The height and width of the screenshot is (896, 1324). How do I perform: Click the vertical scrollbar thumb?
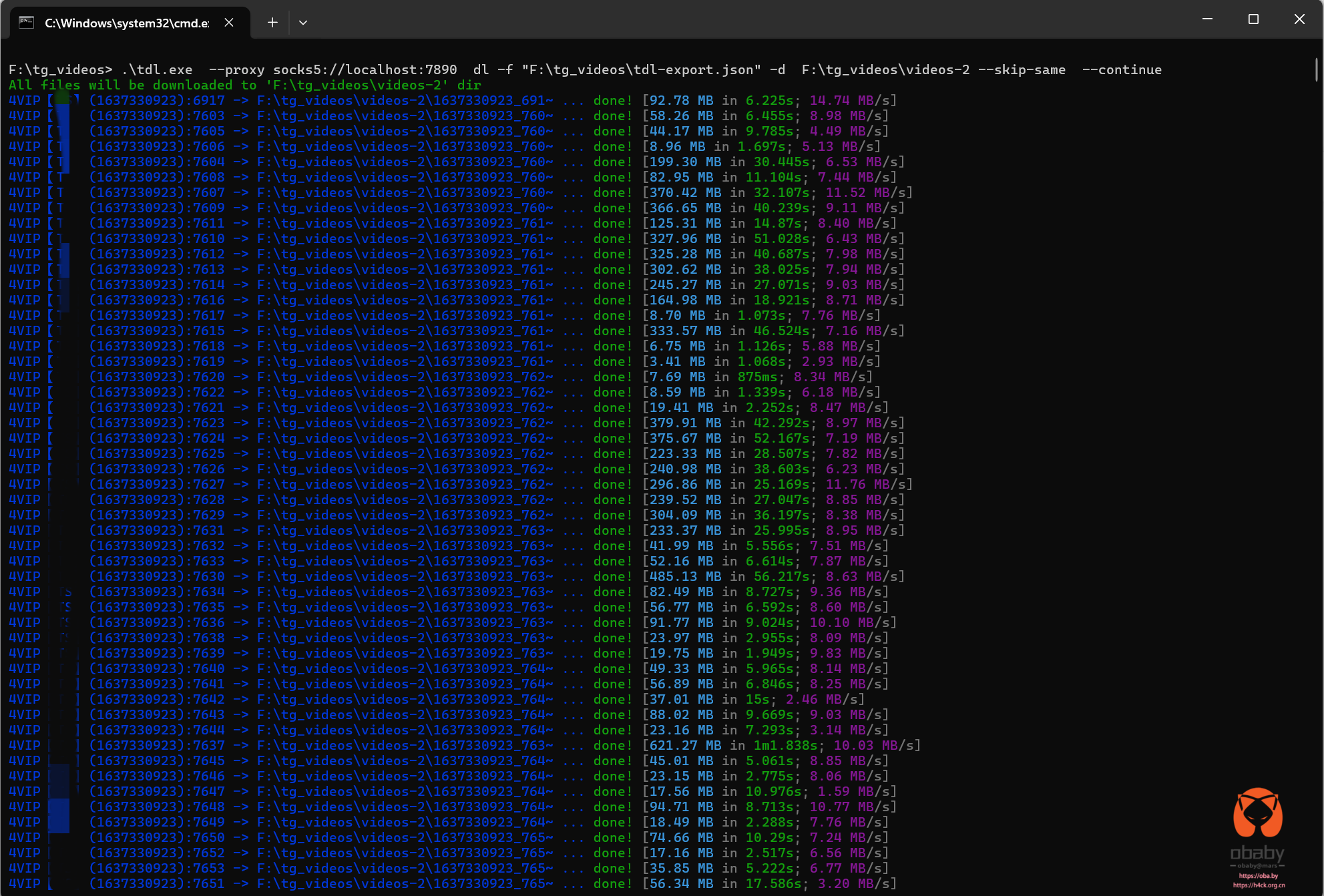[x=1316, y=70]
